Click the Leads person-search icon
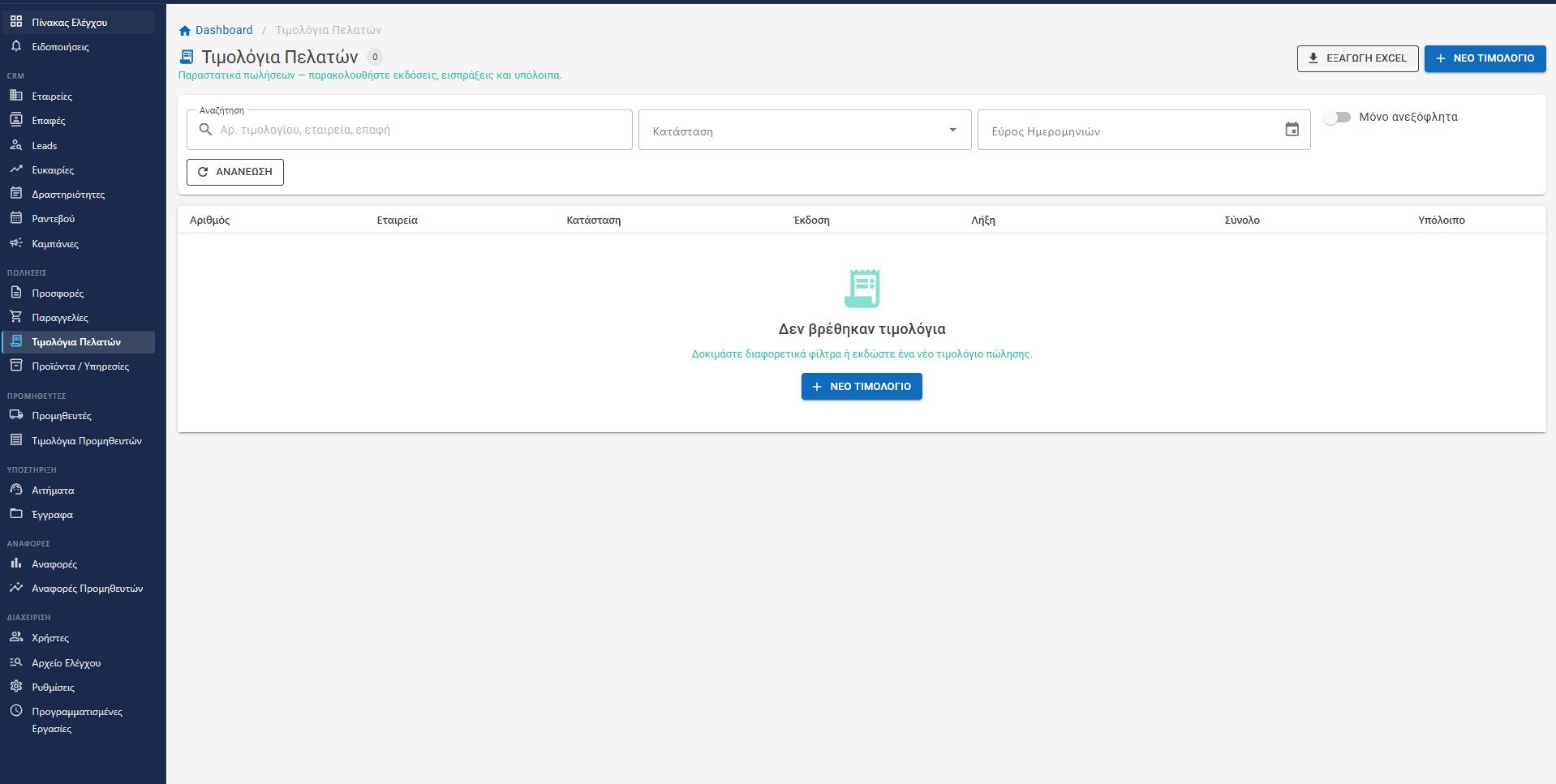 (x=16, y=145)
